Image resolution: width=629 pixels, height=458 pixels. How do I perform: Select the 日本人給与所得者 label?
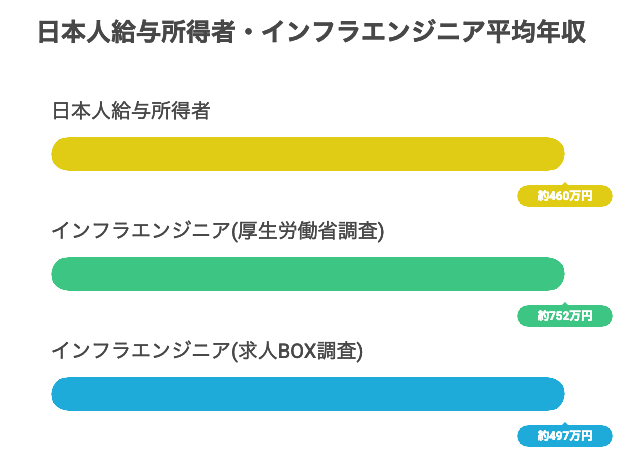pos(131,111)
